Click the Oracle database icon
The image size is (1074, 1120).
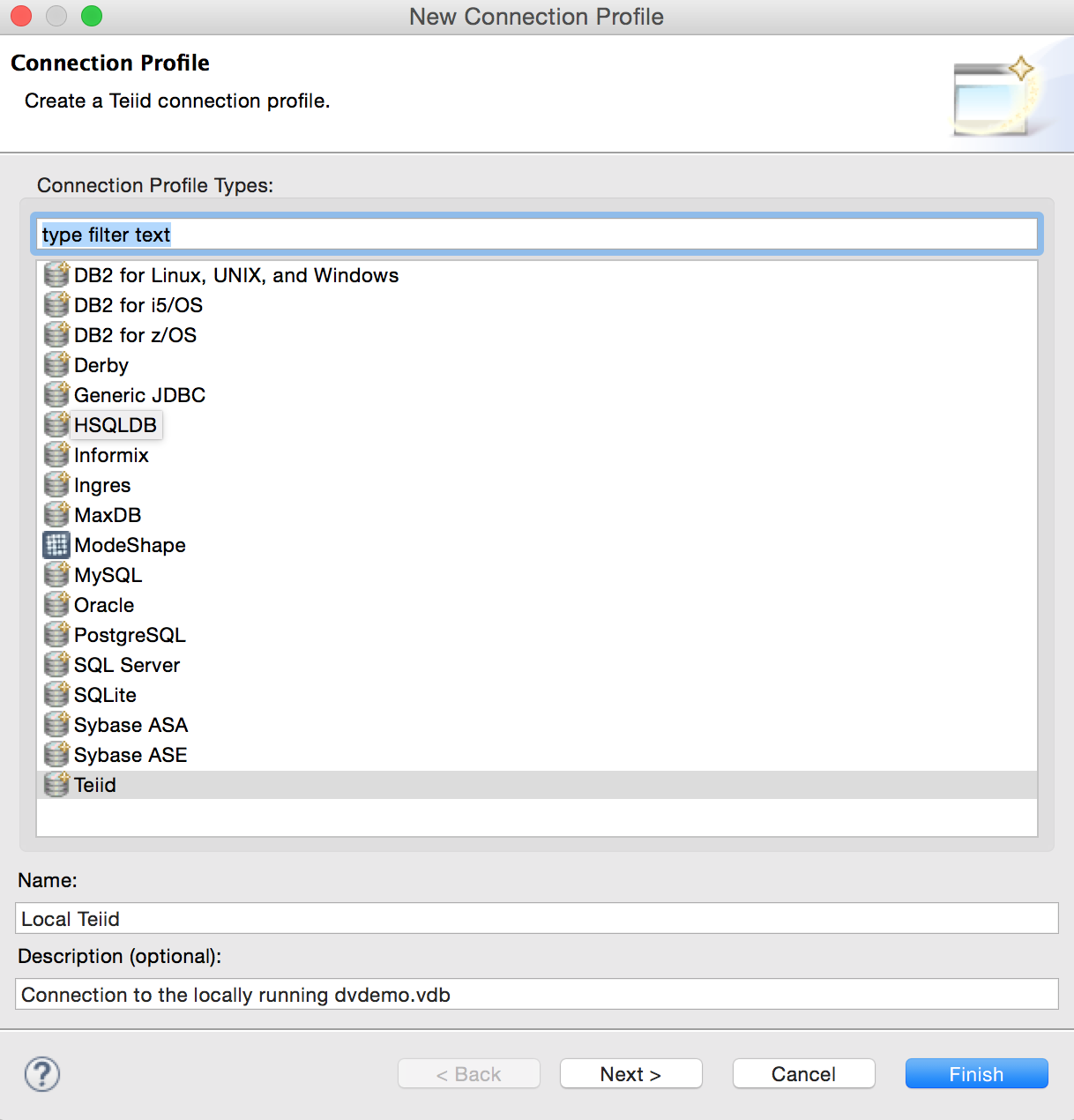(x=56, y=605)
